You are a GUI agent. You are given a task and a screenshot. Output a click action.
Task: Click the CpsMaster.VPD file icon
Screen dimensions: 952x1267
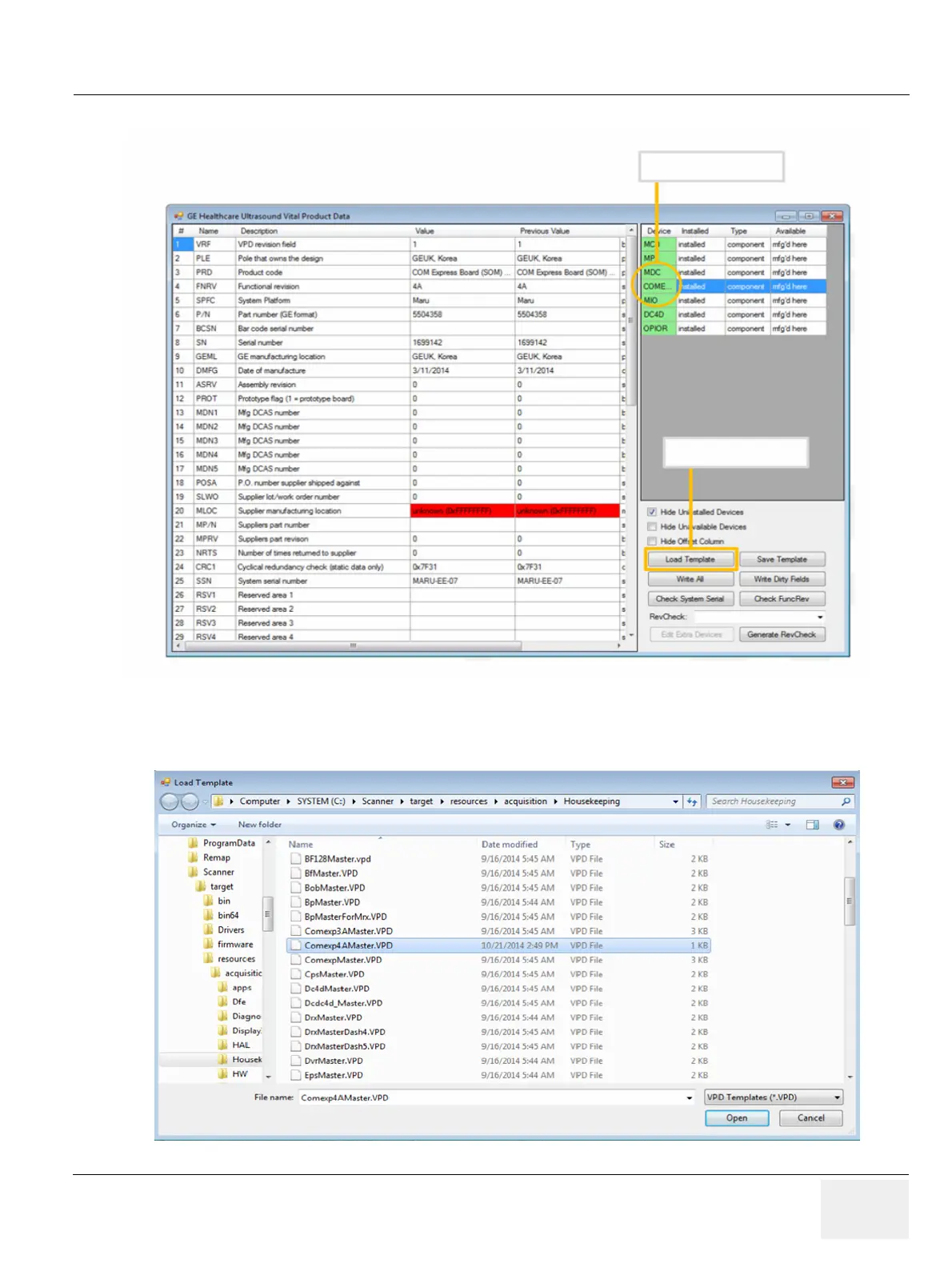point(295,974)
